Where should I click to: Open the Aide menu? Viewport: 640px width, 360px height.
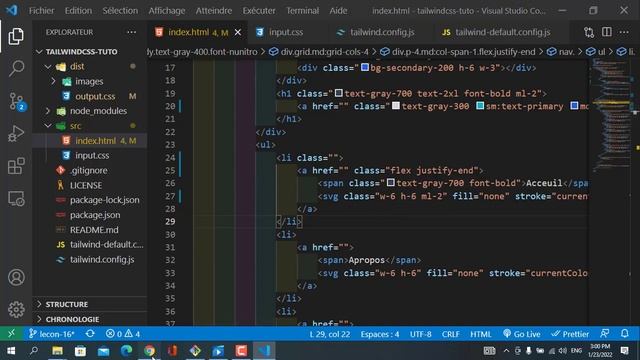pyautogui.click(x=338, y=11)
